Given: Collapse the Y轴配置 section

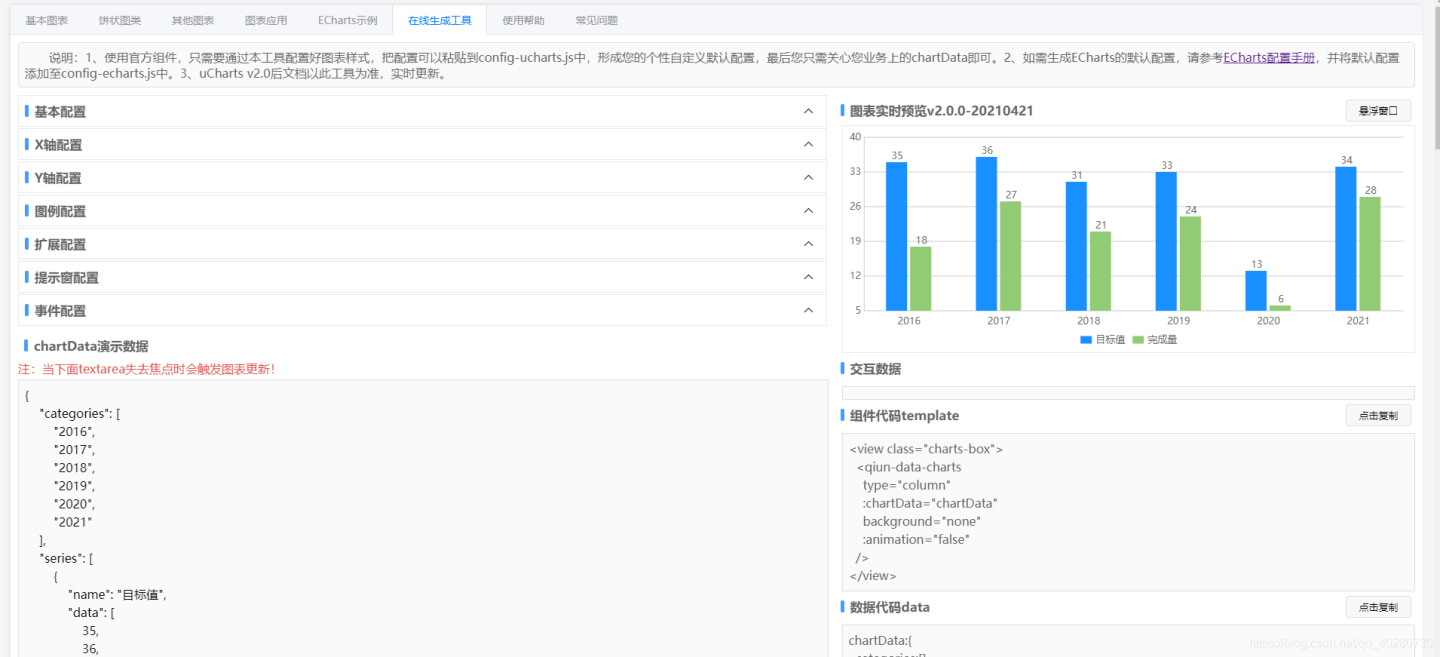Looking at the screenshot, I should click(x=808, y=177).
